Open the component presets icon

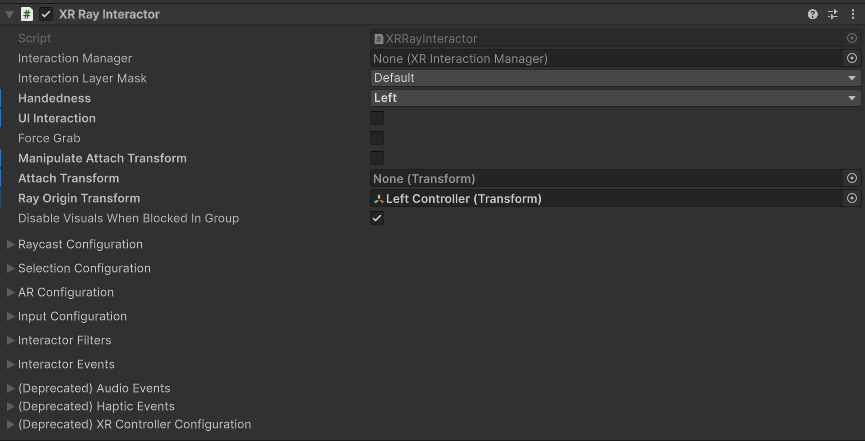coord(833,14)
